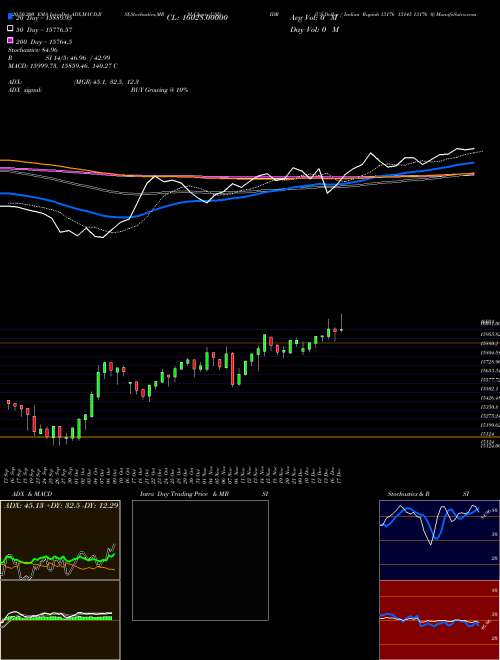Click the ADX (MGR) 45.1, 32.5, 12.3 readout
Screen dimensions: 500x660
[x=74, y=82]
